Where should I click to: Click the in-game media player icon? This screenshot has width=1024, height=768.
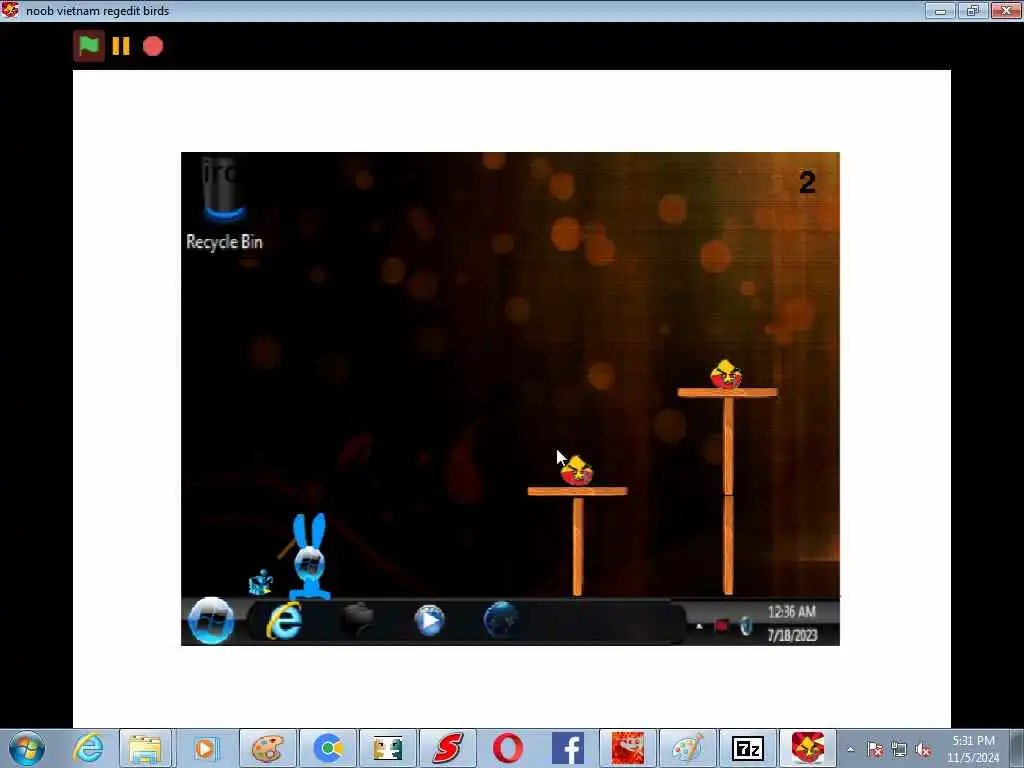[x=429, y=620]
